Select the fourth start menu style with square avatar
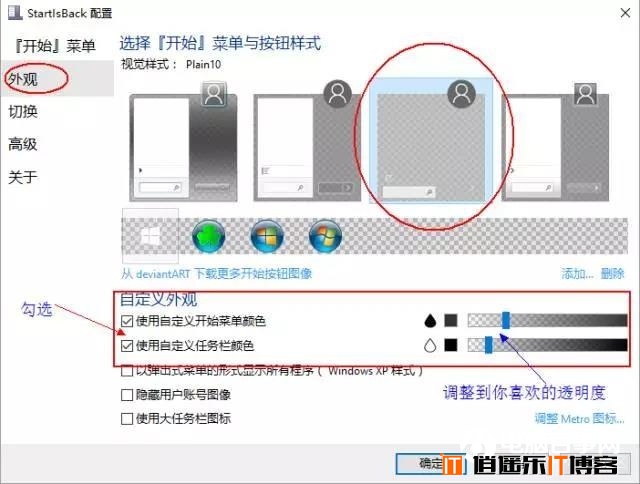Image resolution: width=640 pixels, height=484 pixels. click(x=555, y=142)
